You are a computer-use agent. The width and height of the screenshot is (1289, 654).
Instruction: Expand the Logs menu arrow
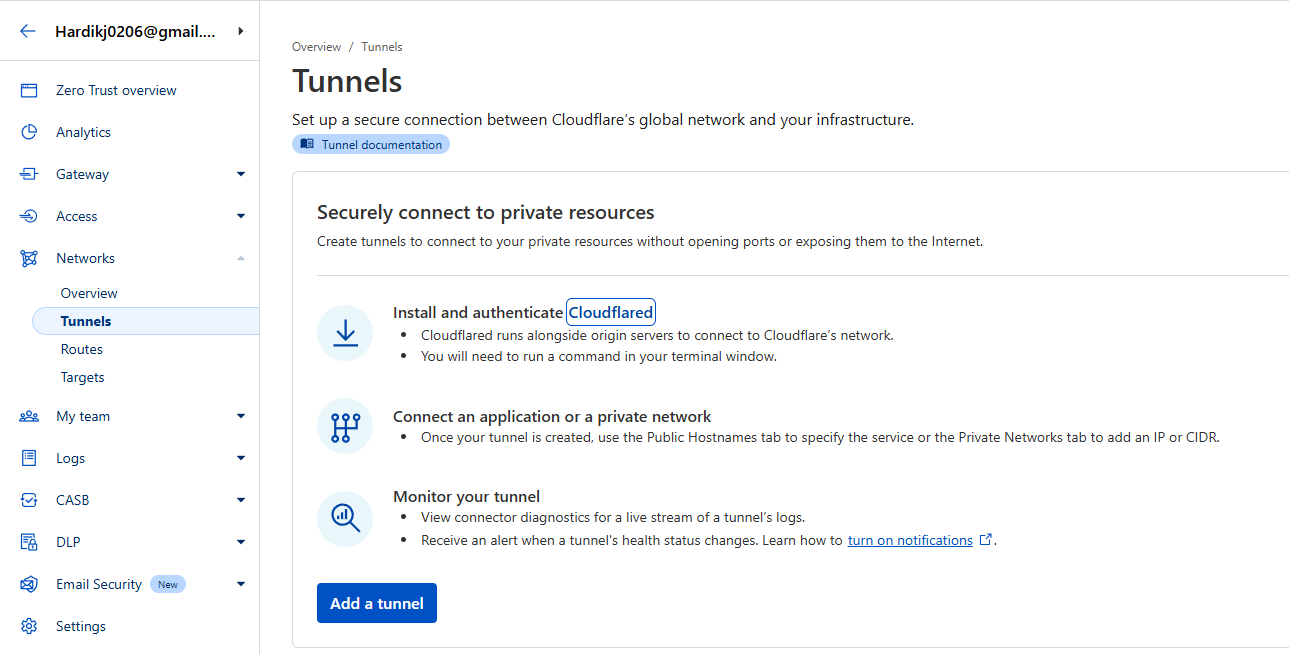[x=241, y=458]
